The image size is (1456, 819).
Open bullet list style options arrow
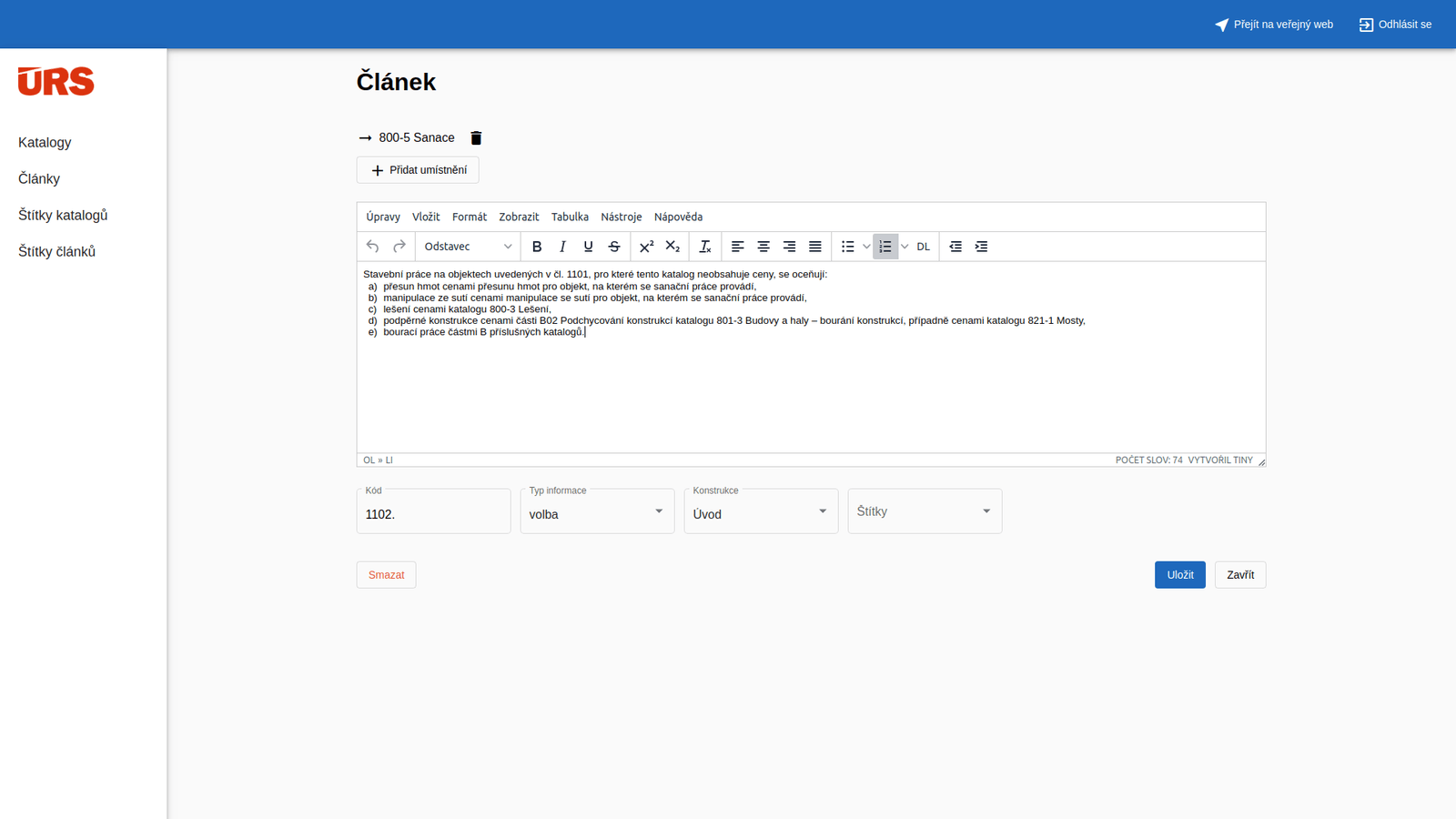866,247
